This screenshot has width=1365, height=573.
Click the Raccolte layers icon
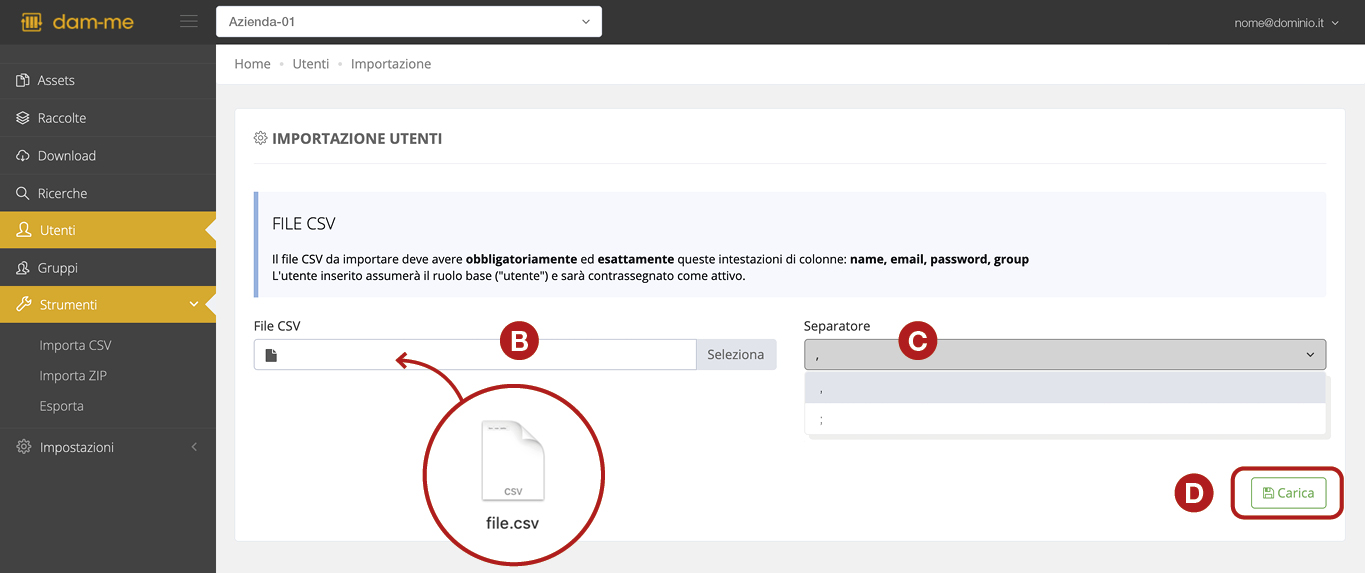(x=23, y=118)
